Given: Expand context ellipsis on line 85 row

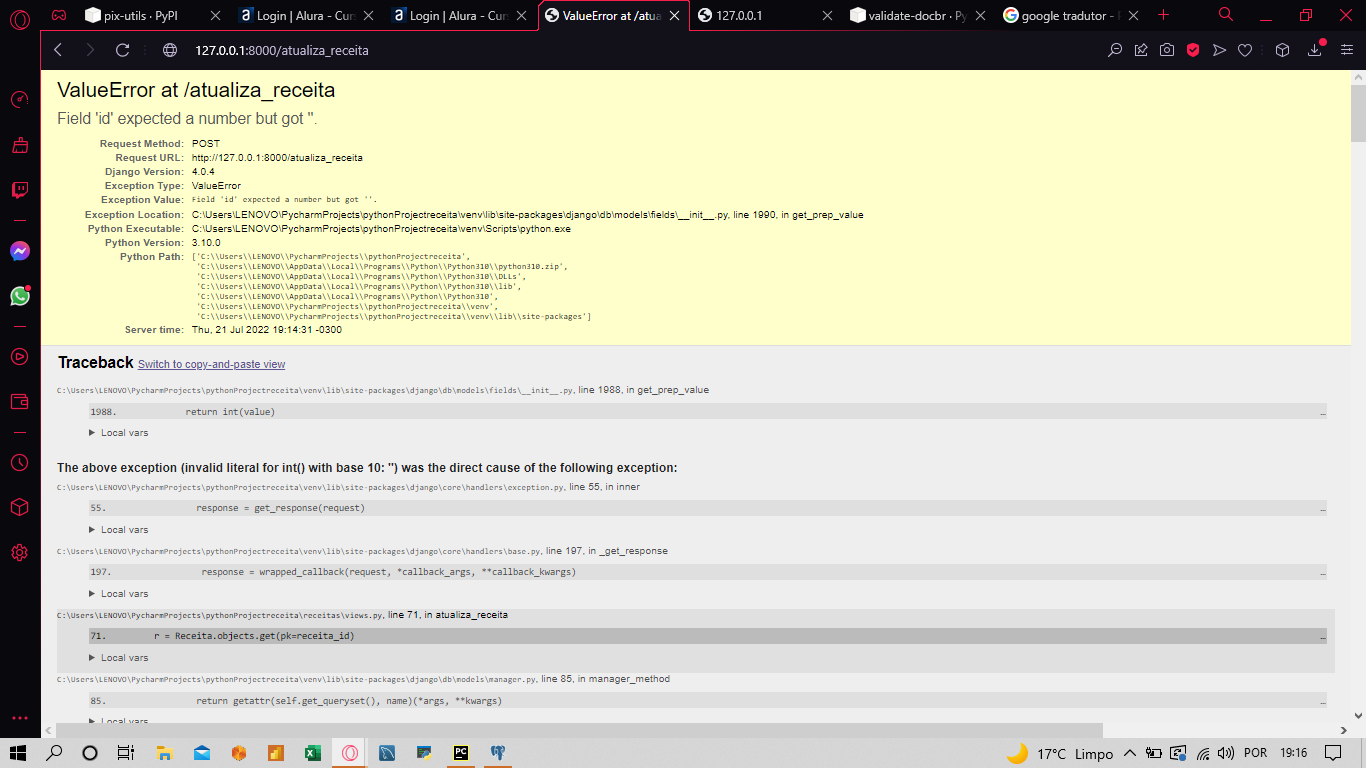Looking at the screenshot, I should click(x=1323, y=701).
